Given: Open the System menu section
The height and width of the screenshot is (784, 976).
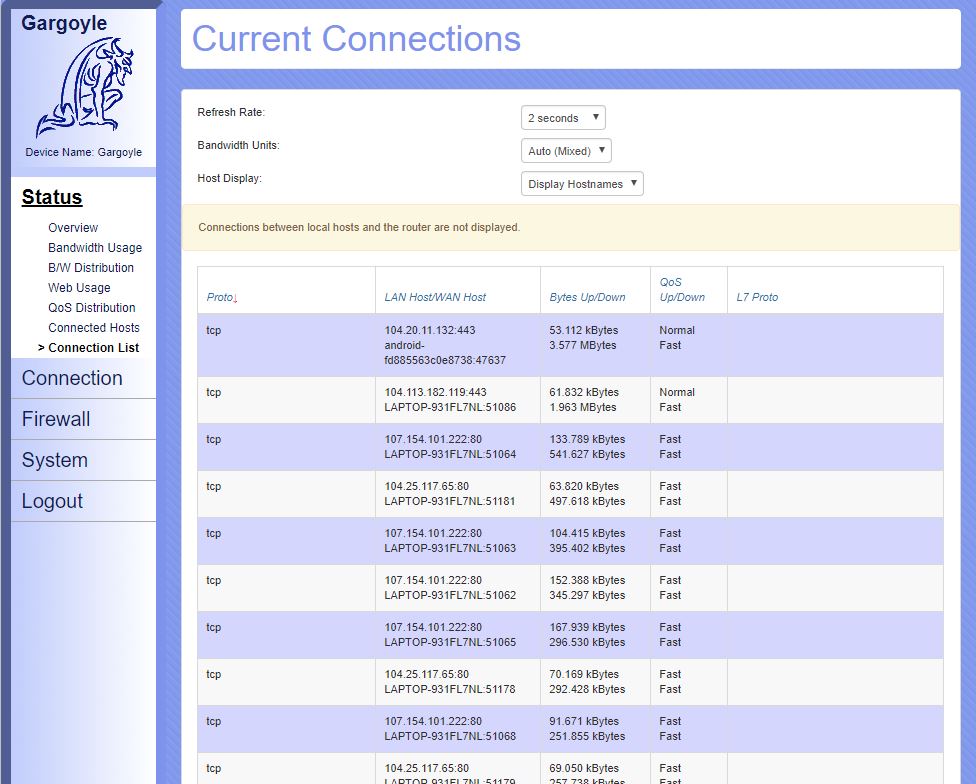Looking at the screenshot, I should coord(55,460).
